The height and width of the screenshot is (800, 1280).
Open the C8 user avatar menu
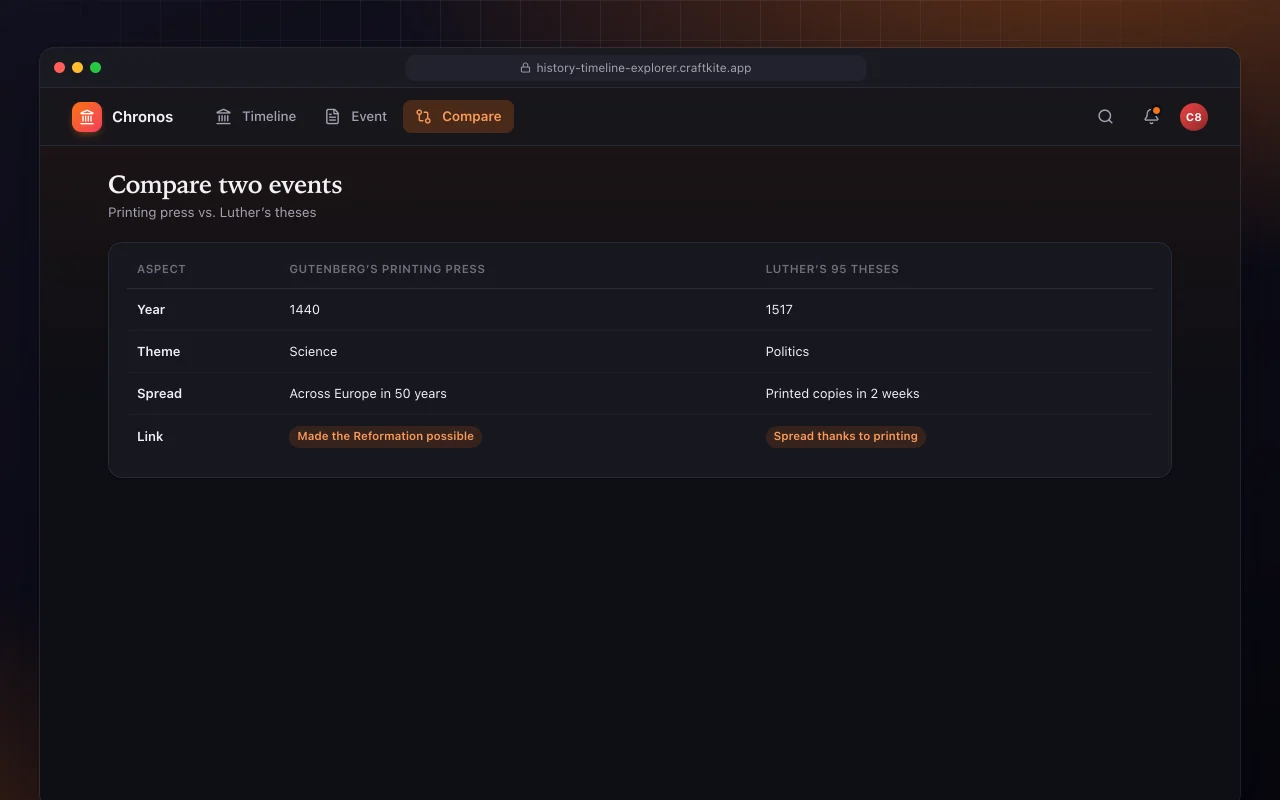[x=1193, y=117]
